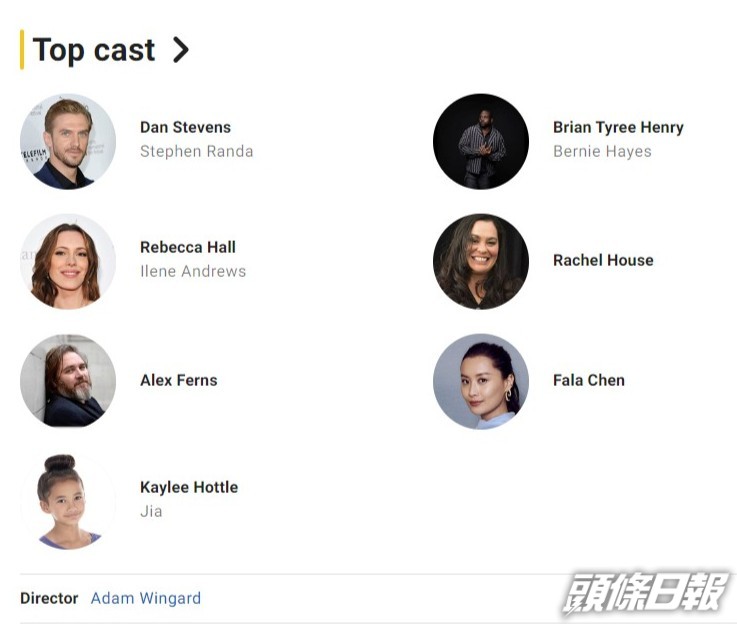This screenshot has width=737, height=624.
Task: Open Rebecca Hall profile photo
Action: pos(68,261)
